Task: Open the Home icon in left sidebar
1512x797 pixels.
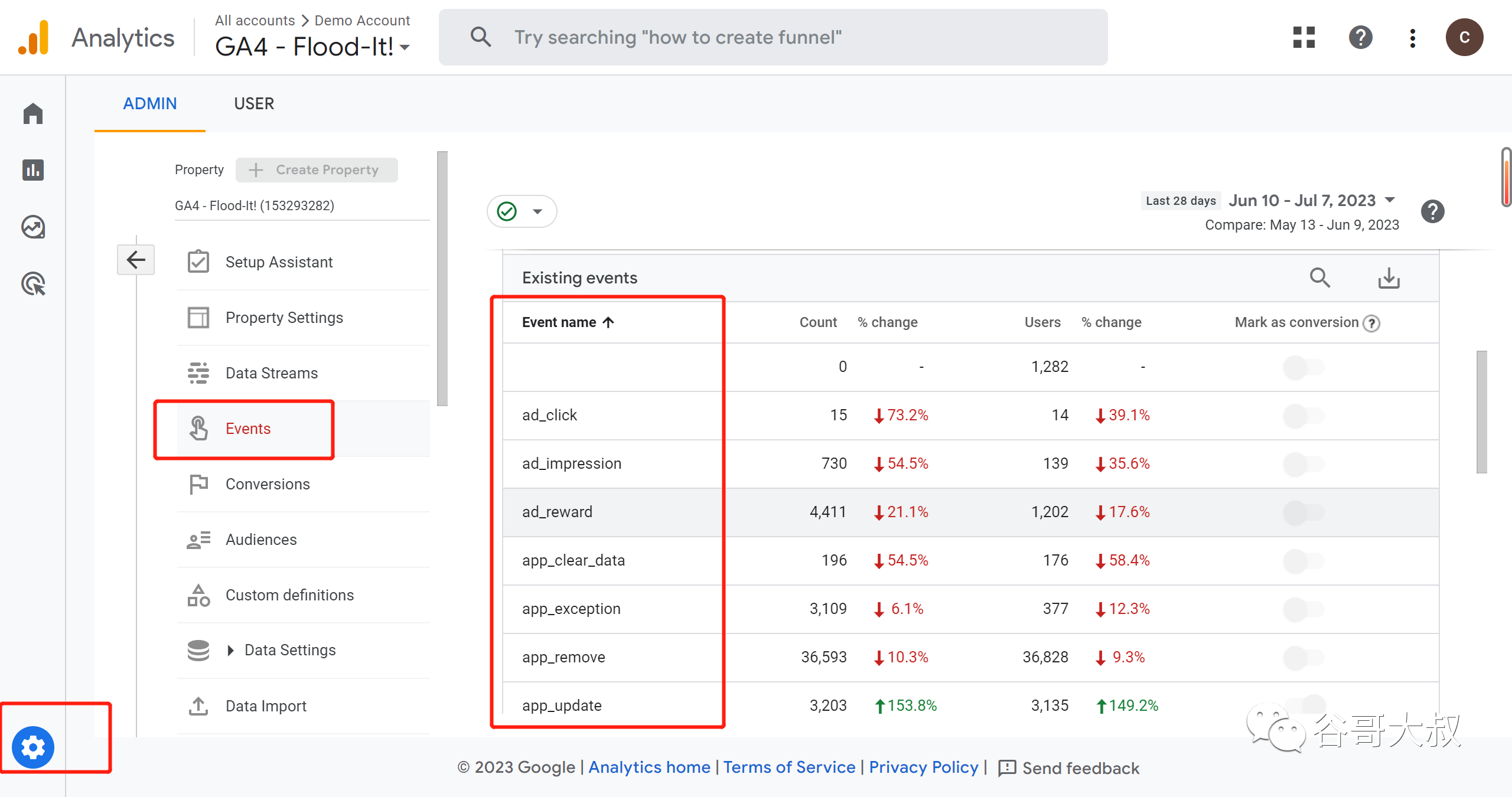Action: point(33,113)
